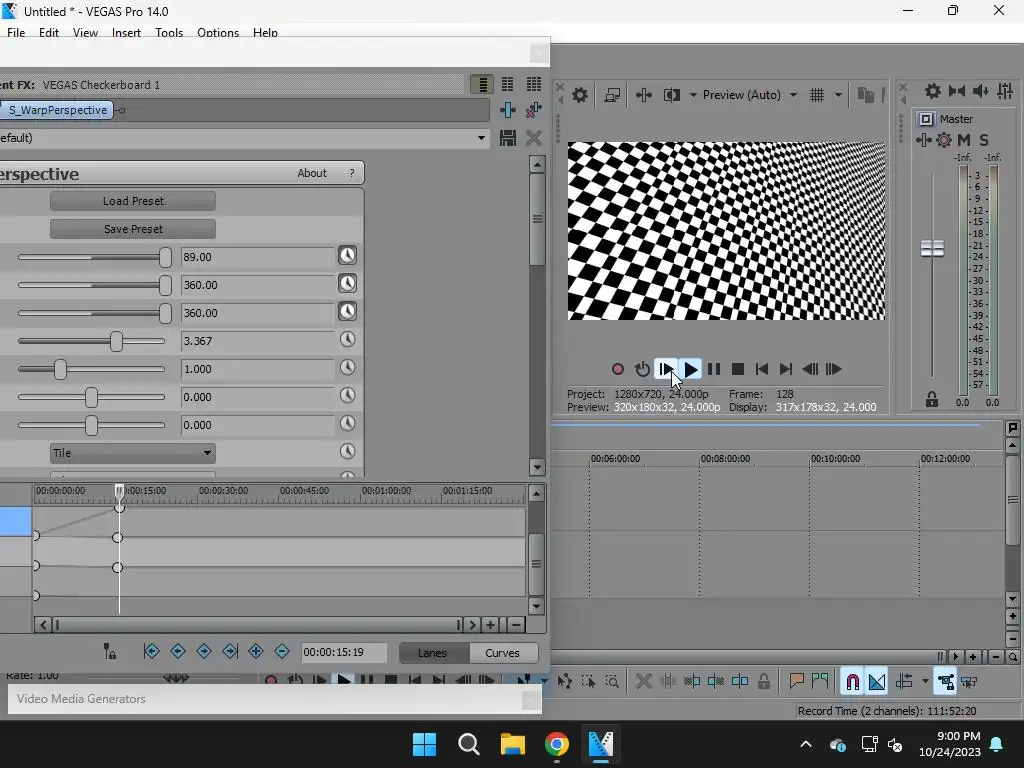This screenshot has width=1024, height=768.
Task: Toggle Ignore Event Grouping button
Action: pyautogui.click(x=969, y=682)
